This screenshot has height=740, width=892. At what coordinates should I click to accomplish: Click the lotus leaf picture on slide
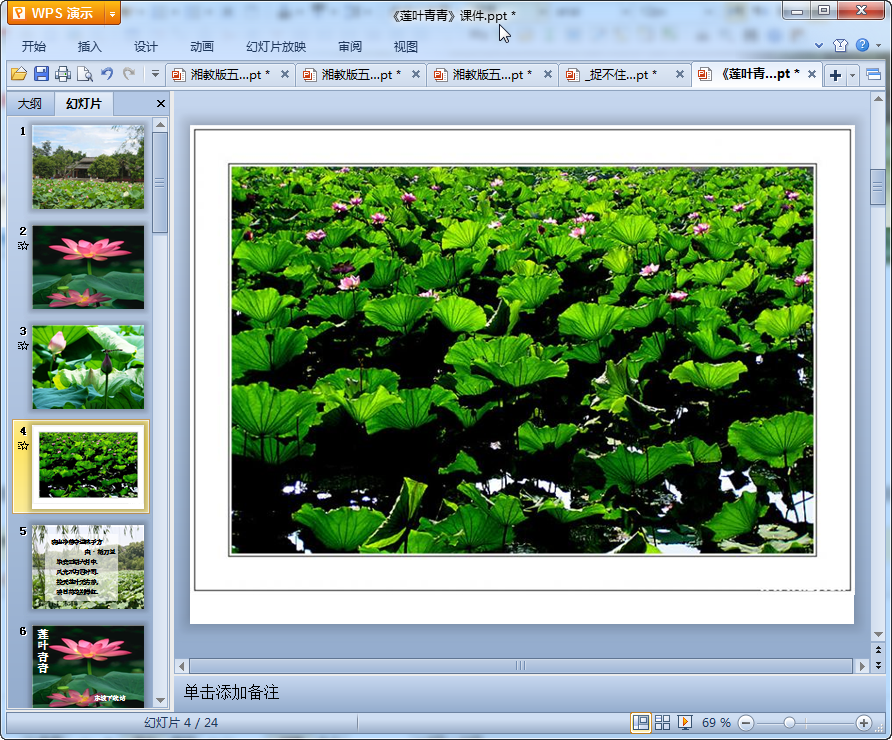tap(522, 359)
